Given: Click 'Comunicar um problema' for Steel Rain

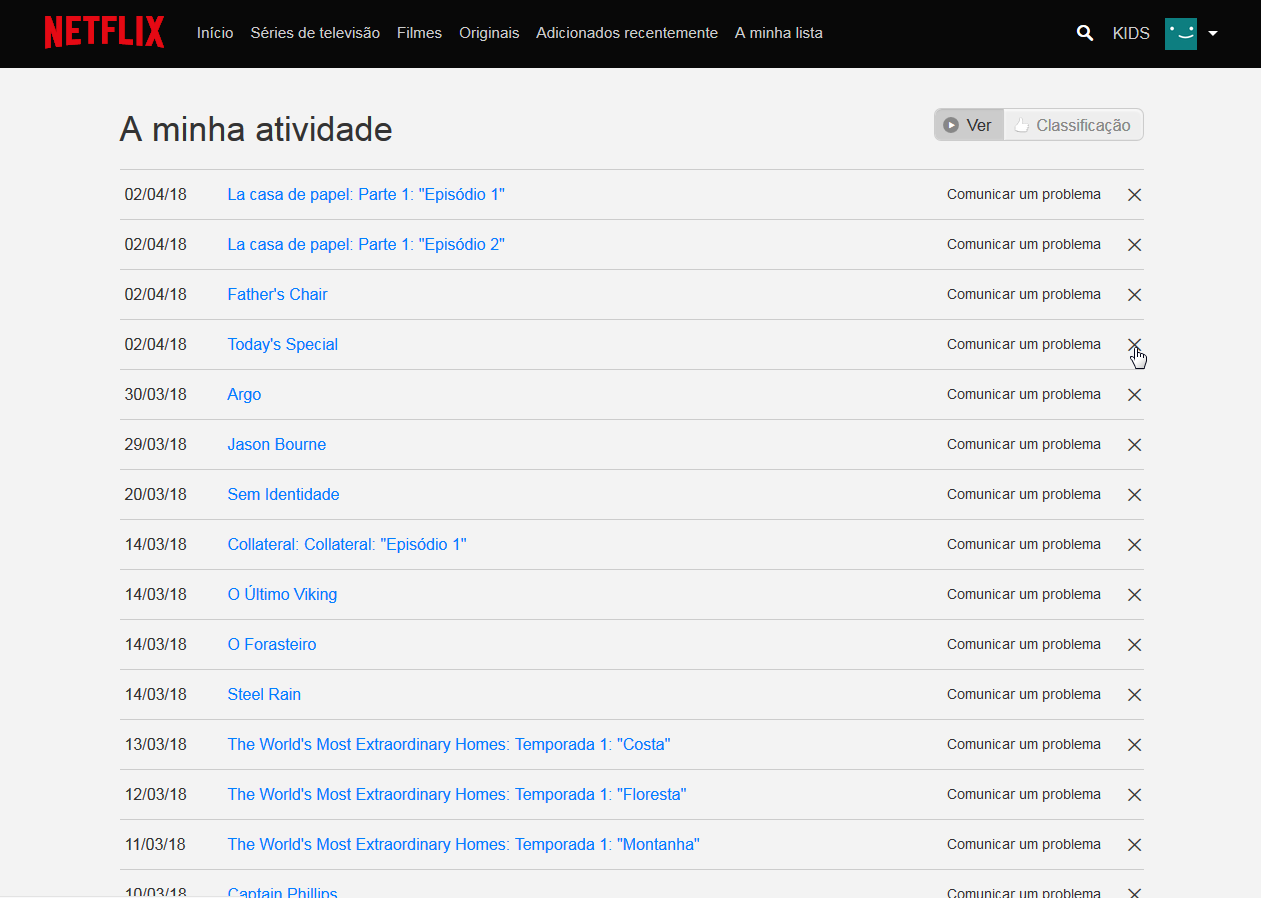Looking at the screenshot, I should tap(1024, 694).
